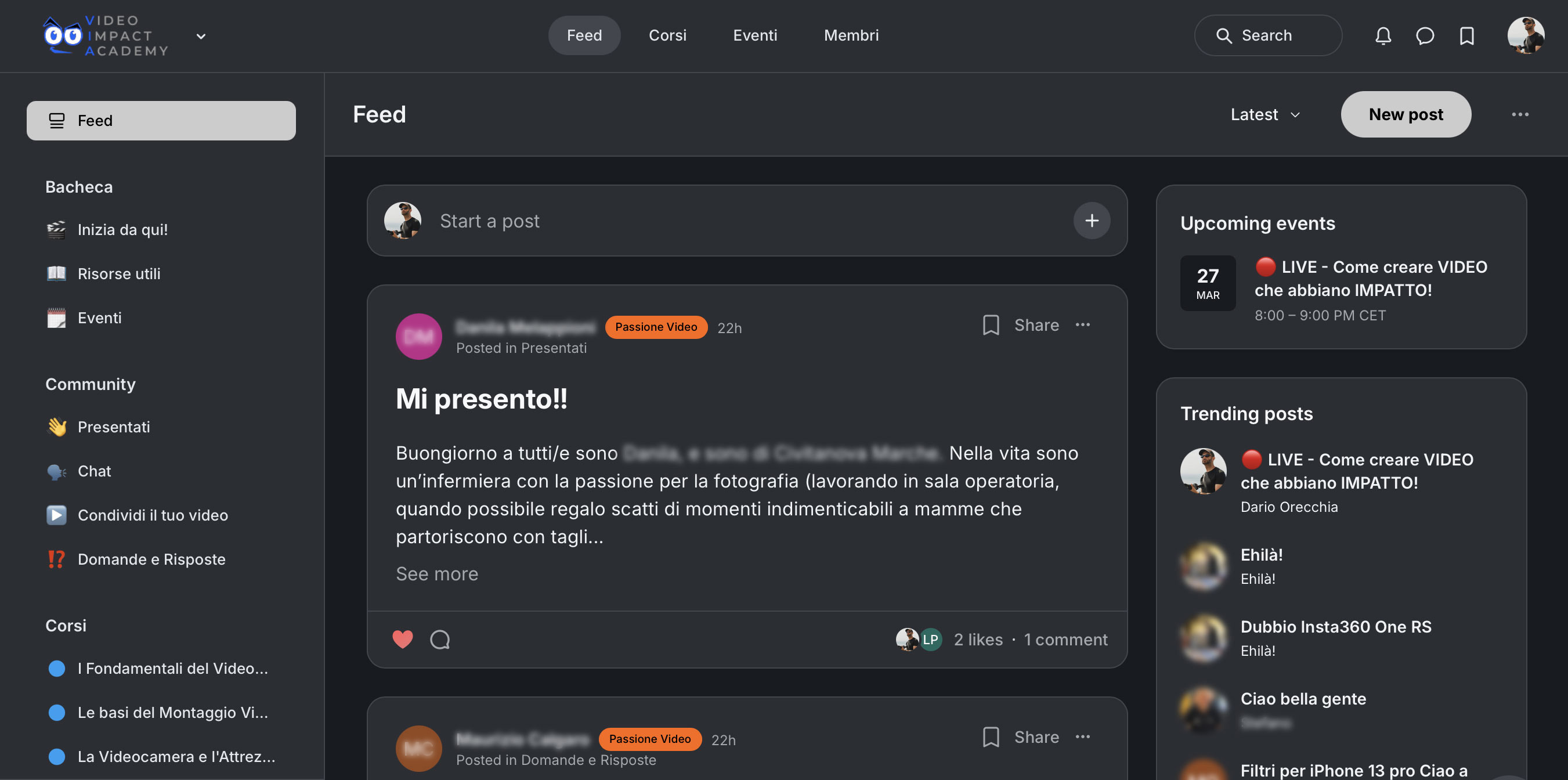Screen dimensions: 1568x780
Task: Expand the Video Impact Academy community chevron
Action: pyautogui.click(x=200, y=36)
